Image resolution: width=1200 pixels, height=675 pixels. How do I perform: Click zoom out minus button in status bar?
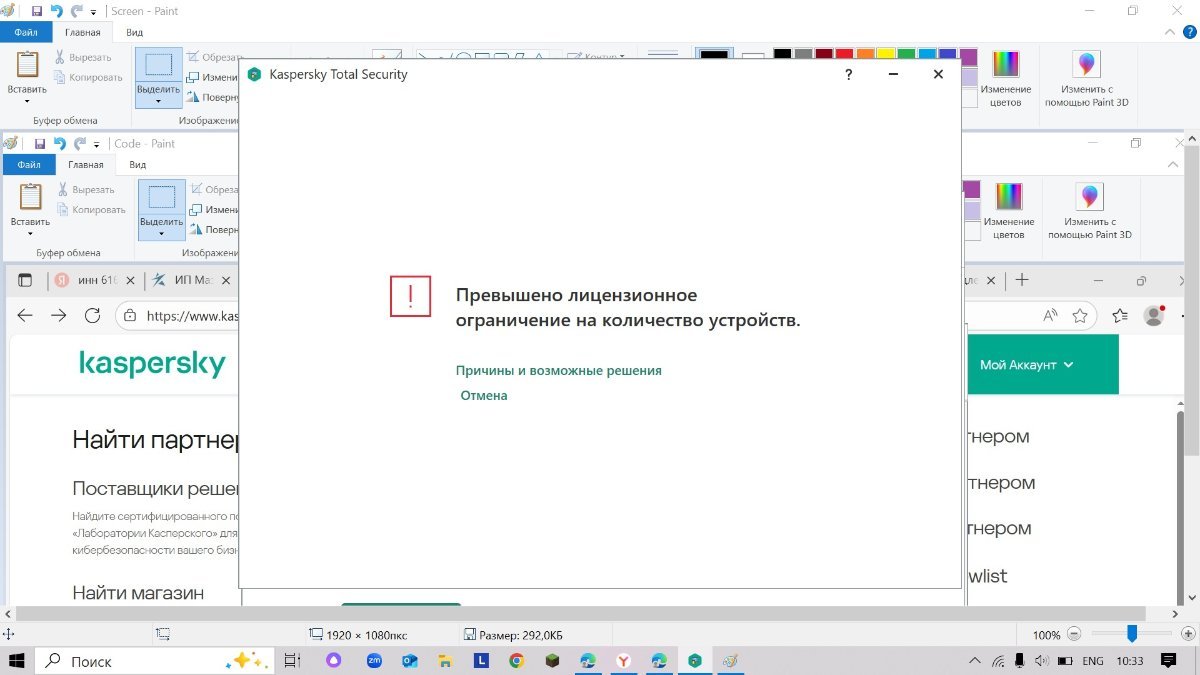point(1074,634)
